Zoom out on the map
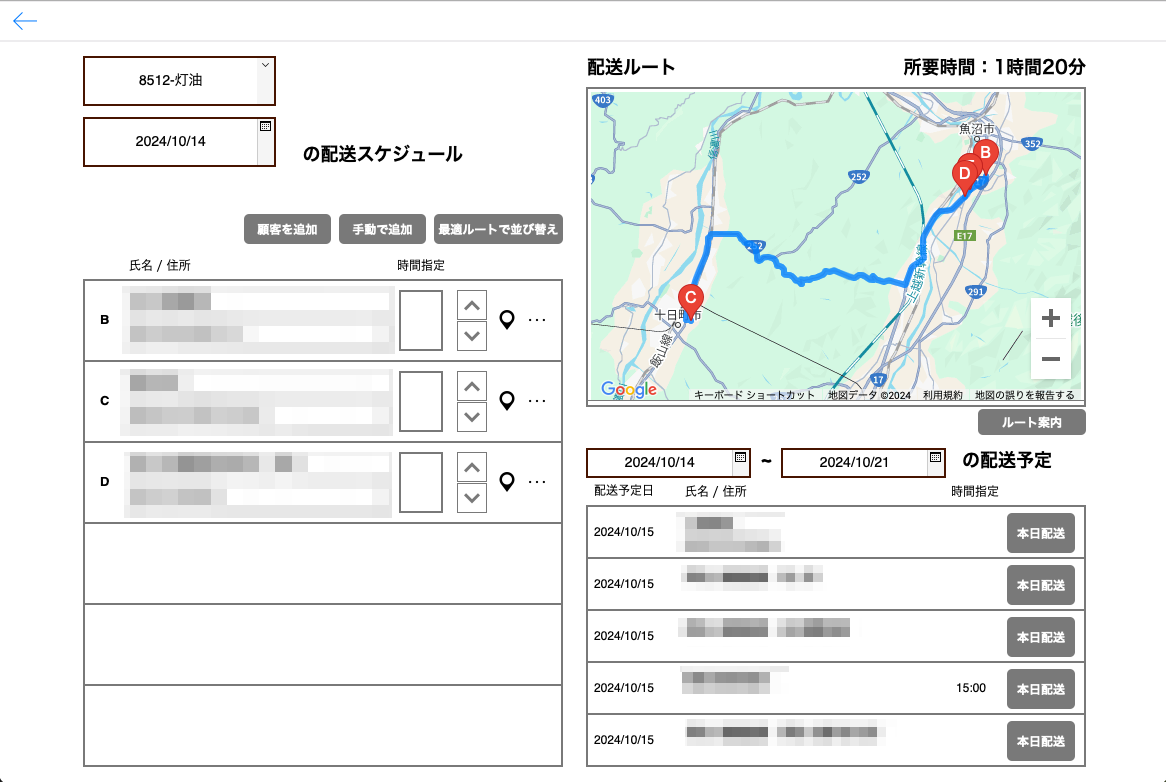 click(x=1051, y=359)
